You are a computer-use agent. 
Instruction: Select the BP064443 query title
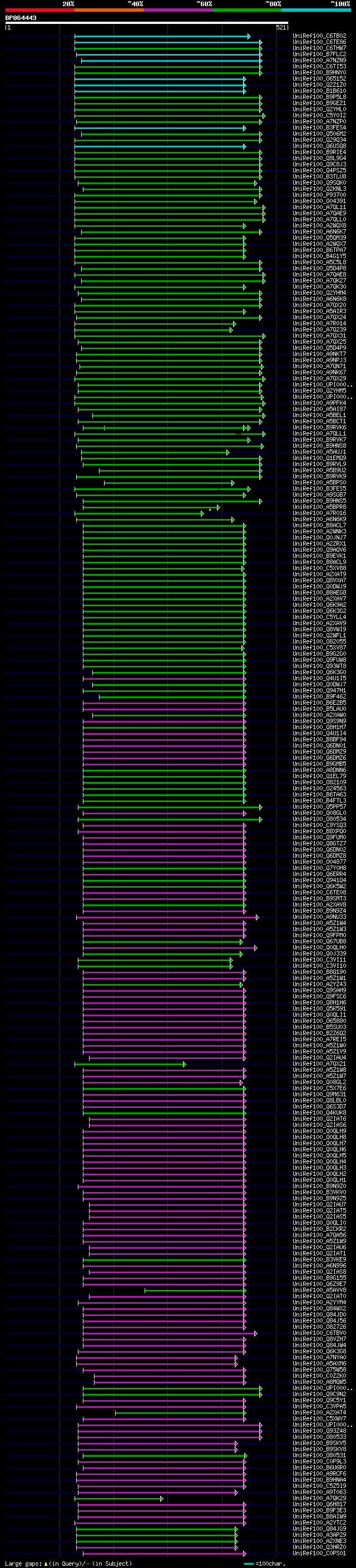click(21, 18)
